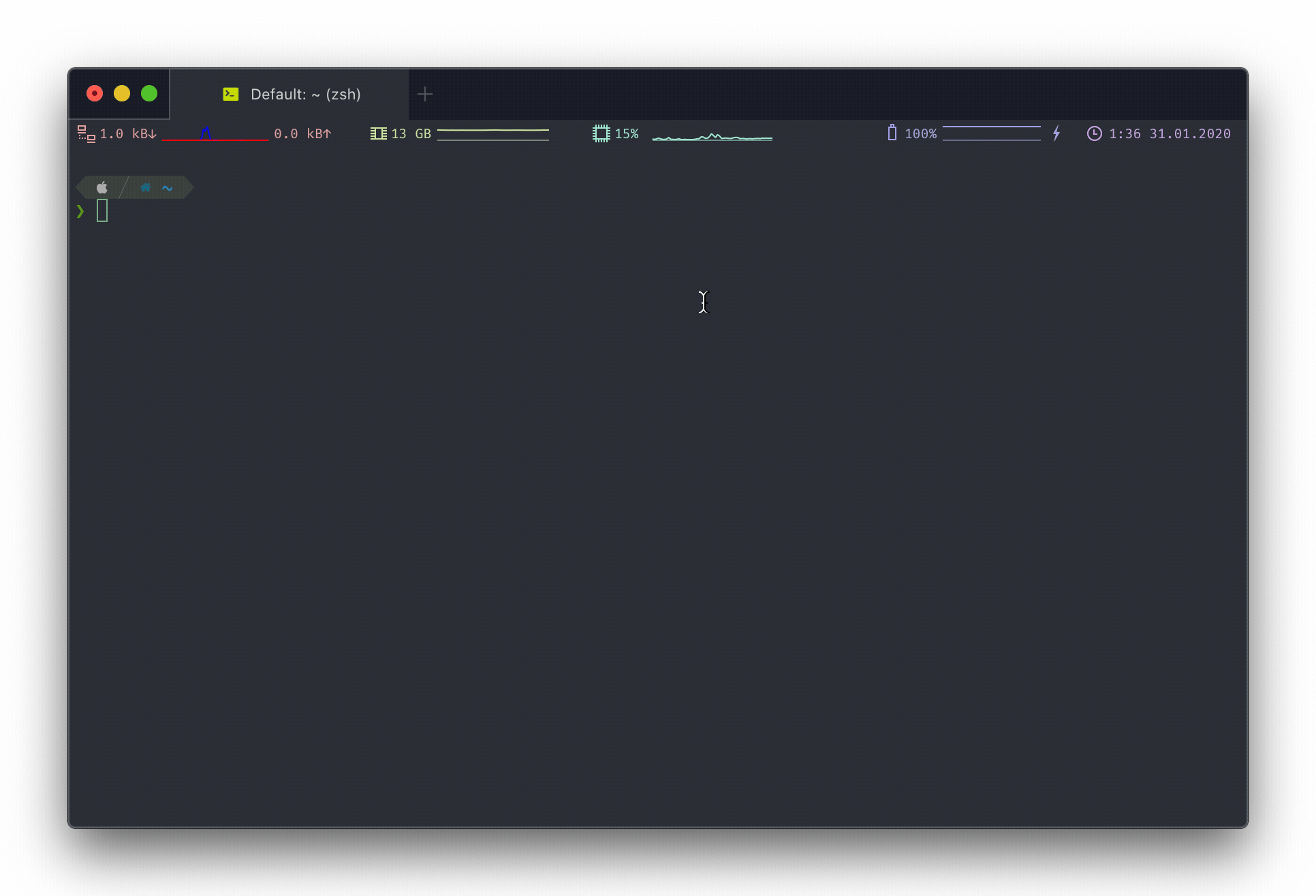1316x896 pixels.
Task: Click the terminal cursor at the prompt
Action: pyautogui.click(x=102, y=210)
